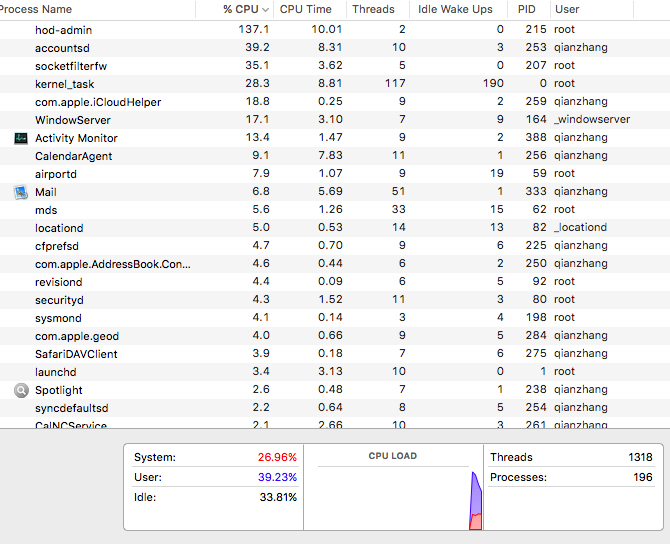This screenshot has height=544, width=670.
Task: Select the kernel_task process
Action: (65, 84)
